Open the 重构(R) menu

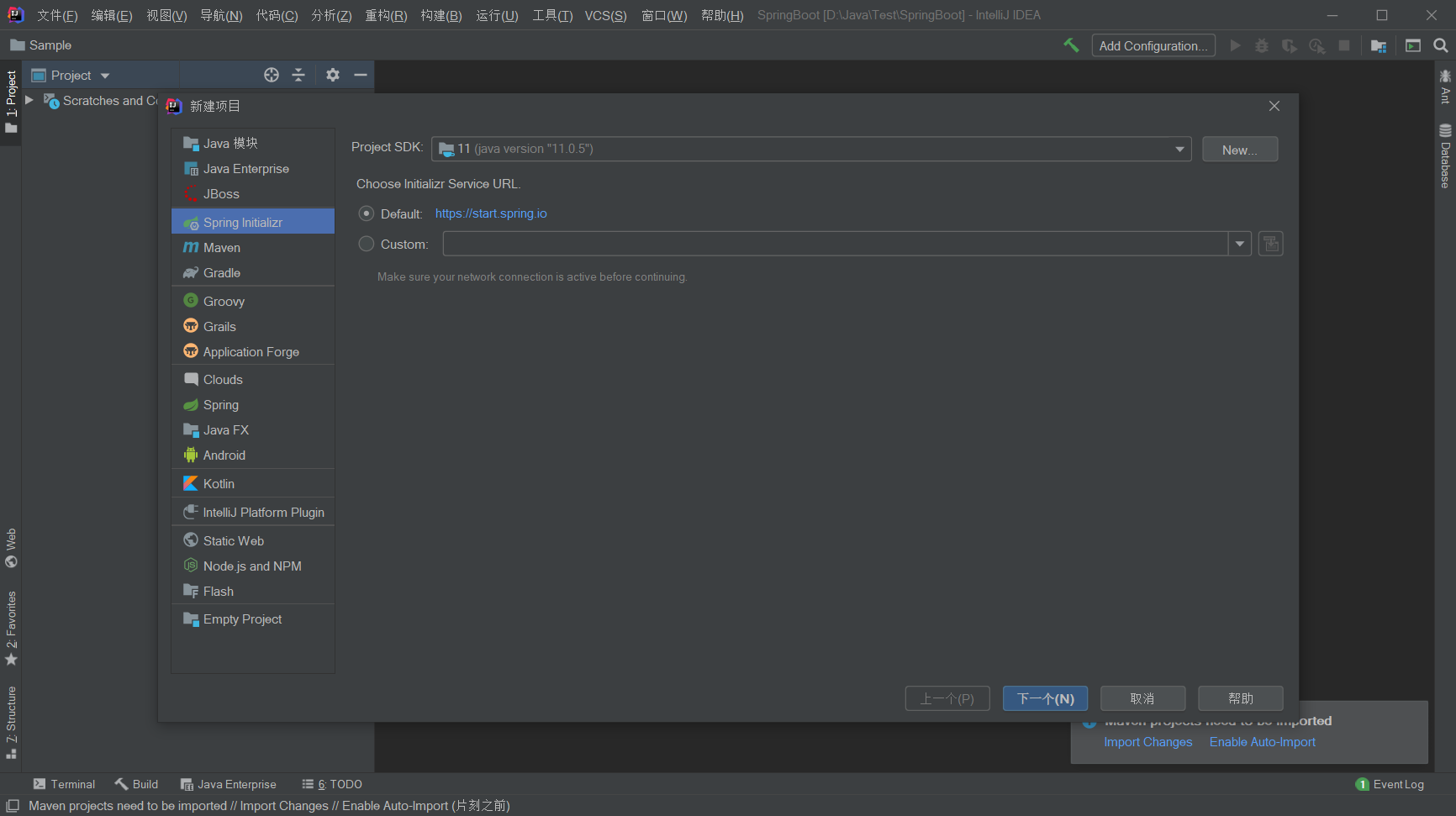pos(386,15)
